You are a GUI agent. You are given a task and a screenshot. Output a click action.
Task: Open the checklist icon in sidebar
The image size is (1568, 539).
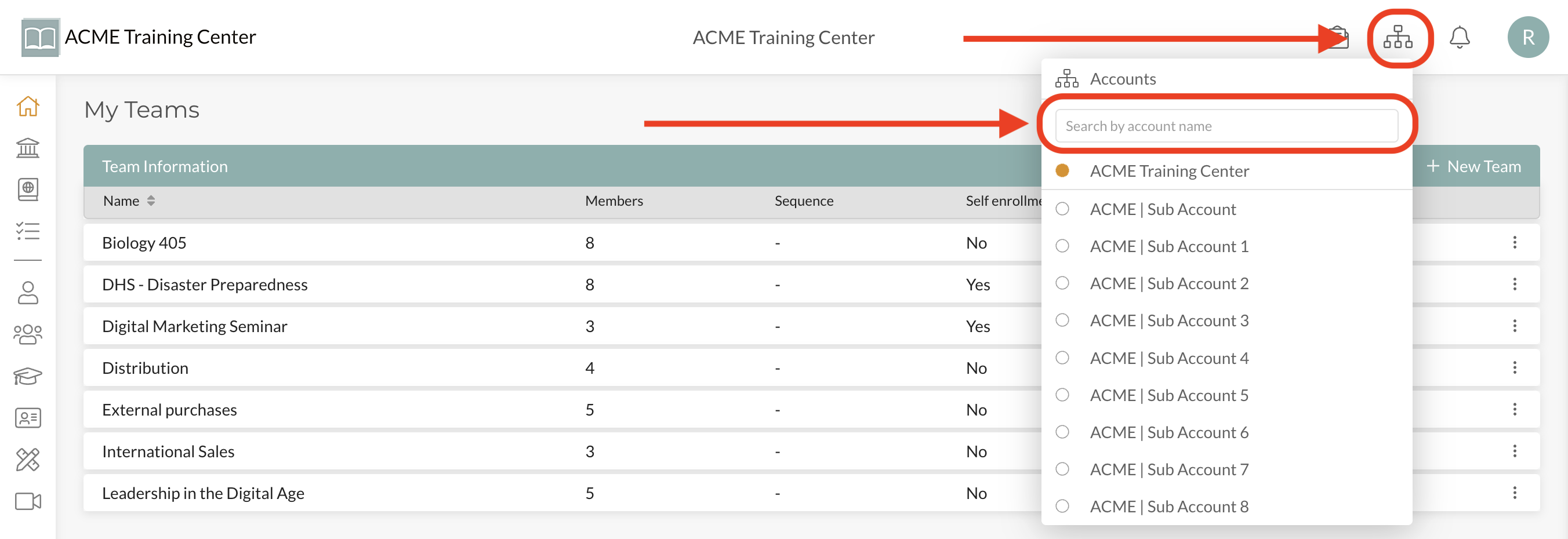28,231
